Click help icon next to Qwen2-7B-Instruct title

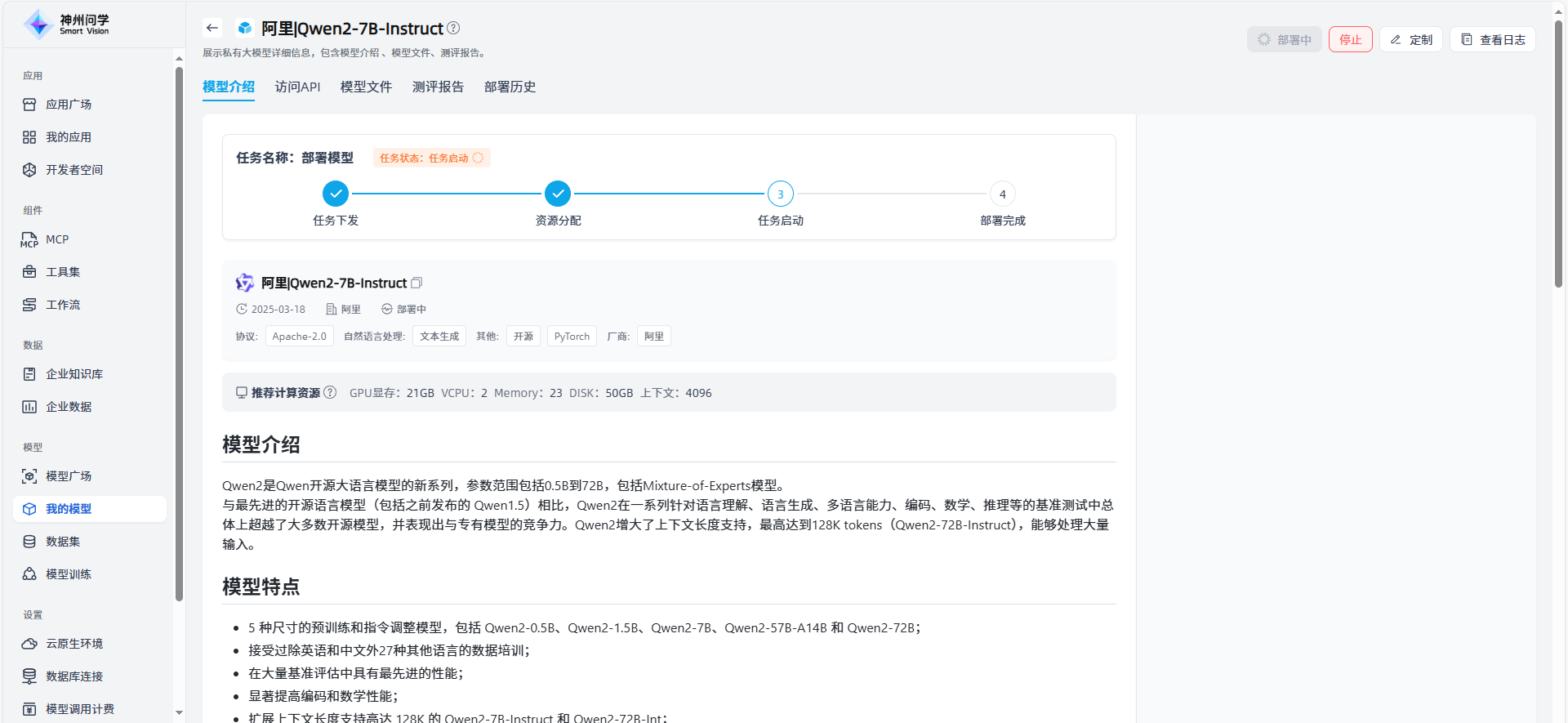453,28
